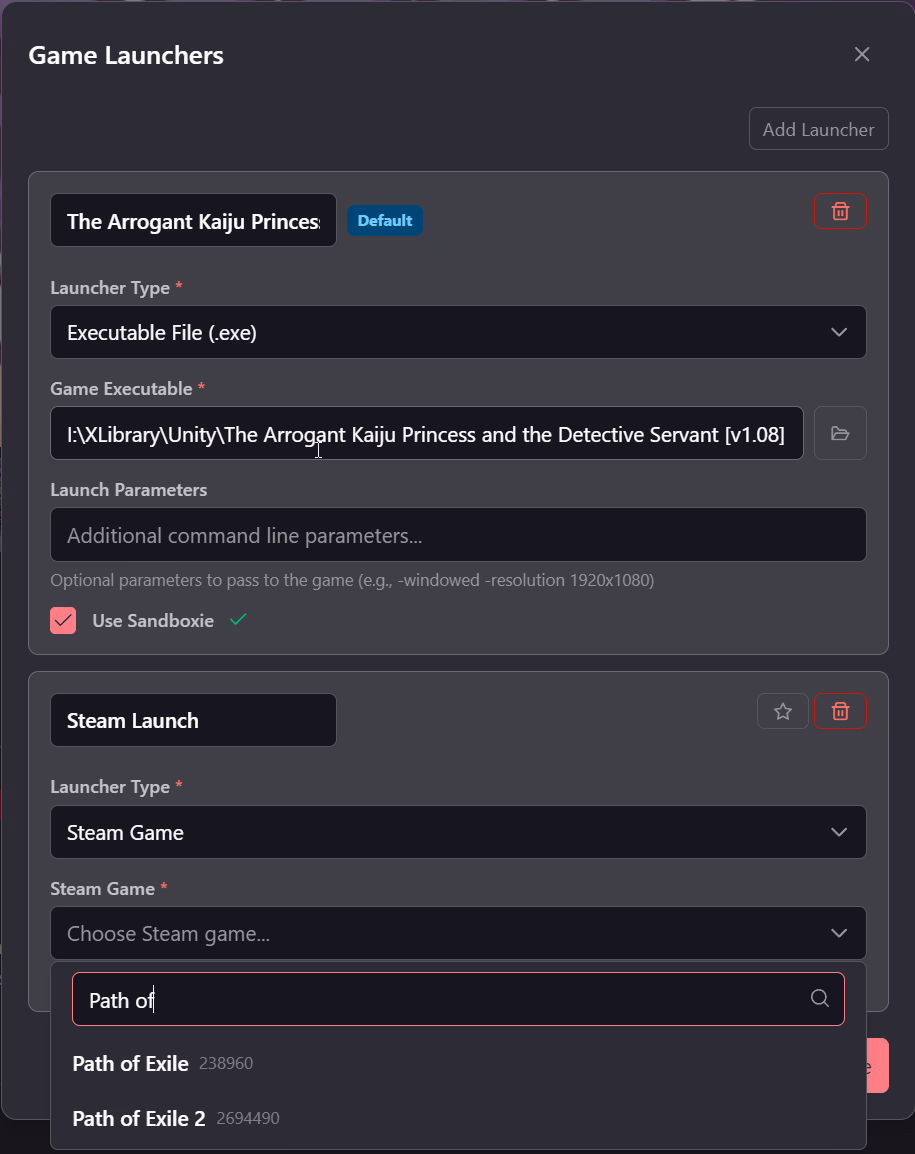This screenshot has height=1154, width=915.
Task: Delete the Steam Launch launcher via trash icon
Action: coord(840,711)
